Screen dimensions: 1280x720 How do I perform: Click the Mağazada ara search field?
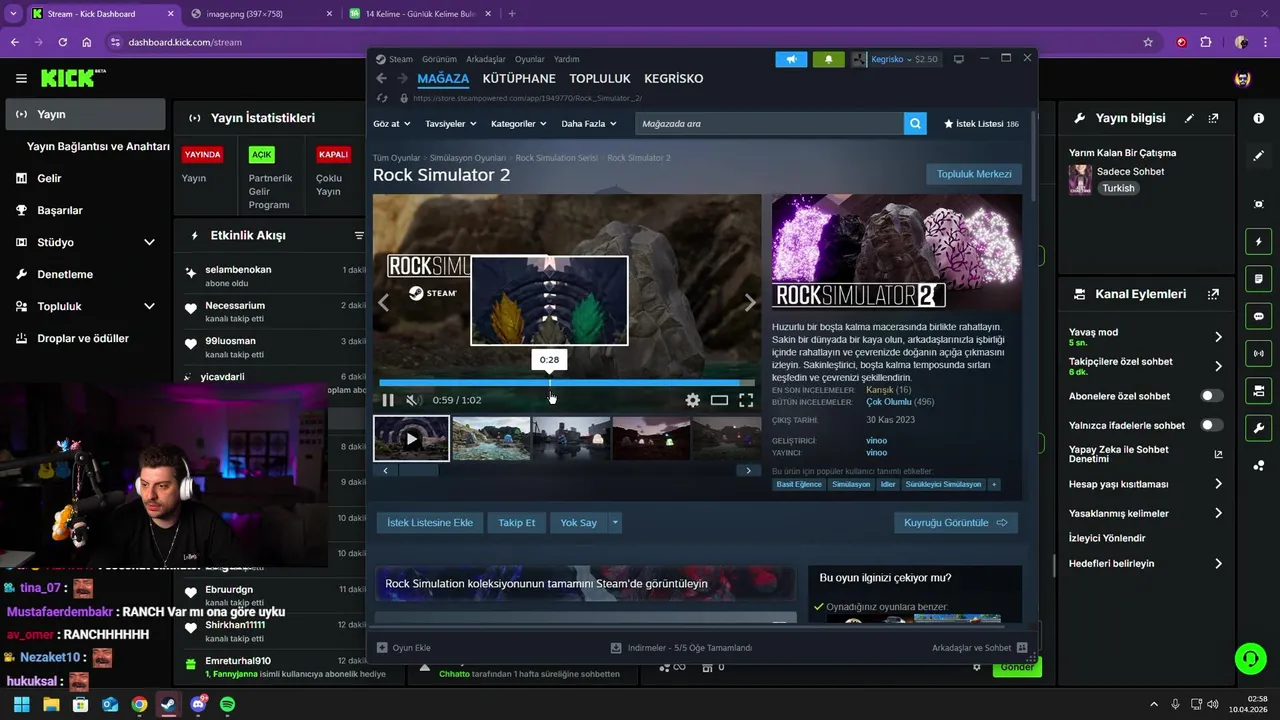[x=769, y=124]
